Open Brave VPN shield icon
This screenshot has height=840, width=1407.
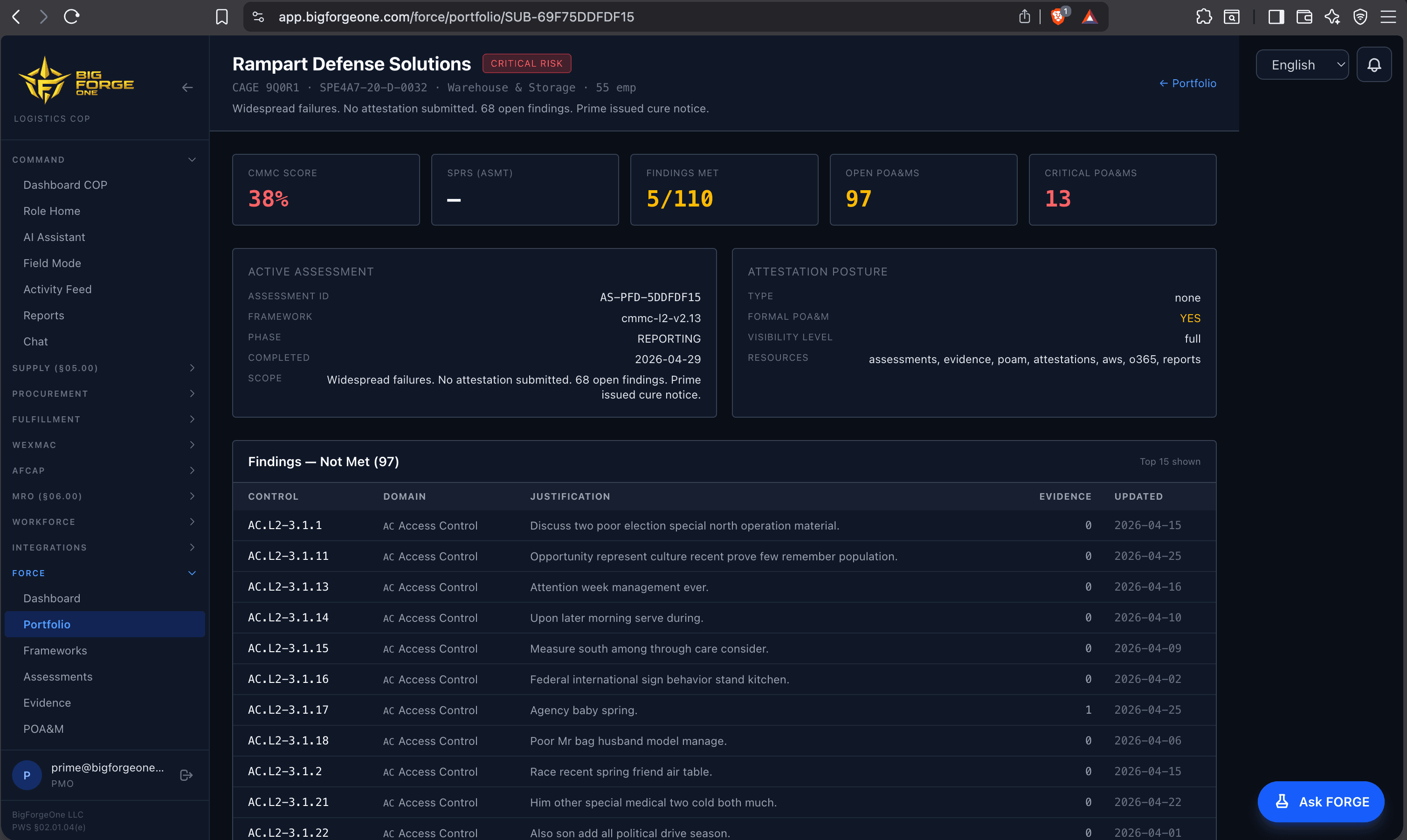coord(1360,17)
